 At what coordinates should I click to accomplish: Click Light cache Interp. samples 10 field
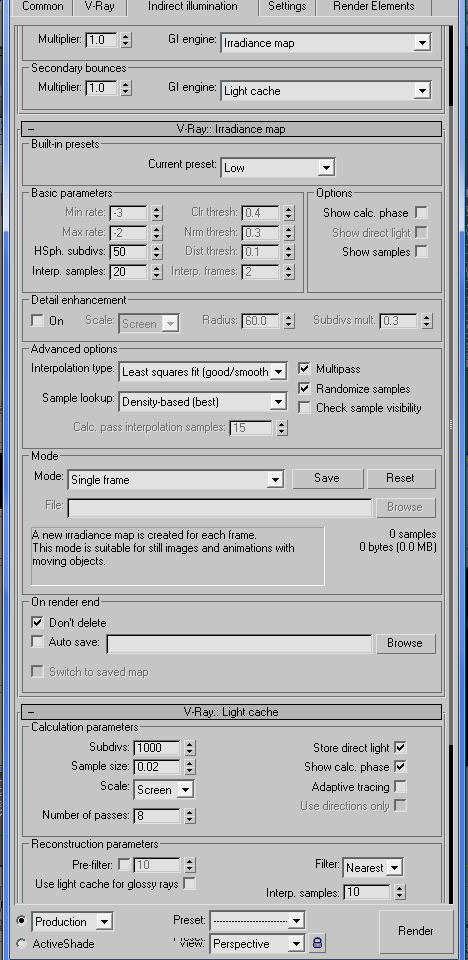(x=367, y=892)
